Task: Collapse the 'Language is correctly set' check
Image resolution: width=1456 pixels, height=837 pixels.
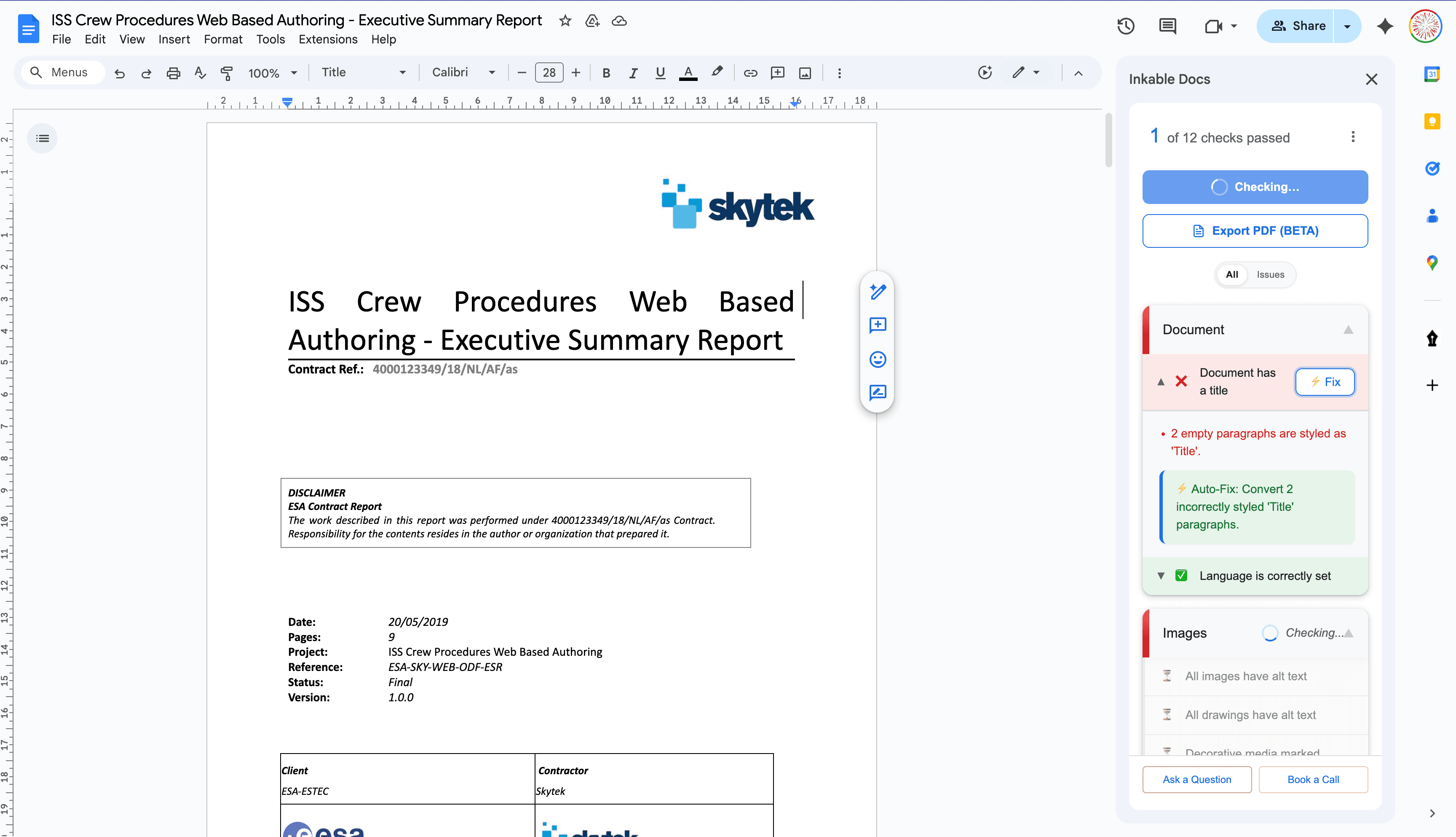Action: point(1161,575)
